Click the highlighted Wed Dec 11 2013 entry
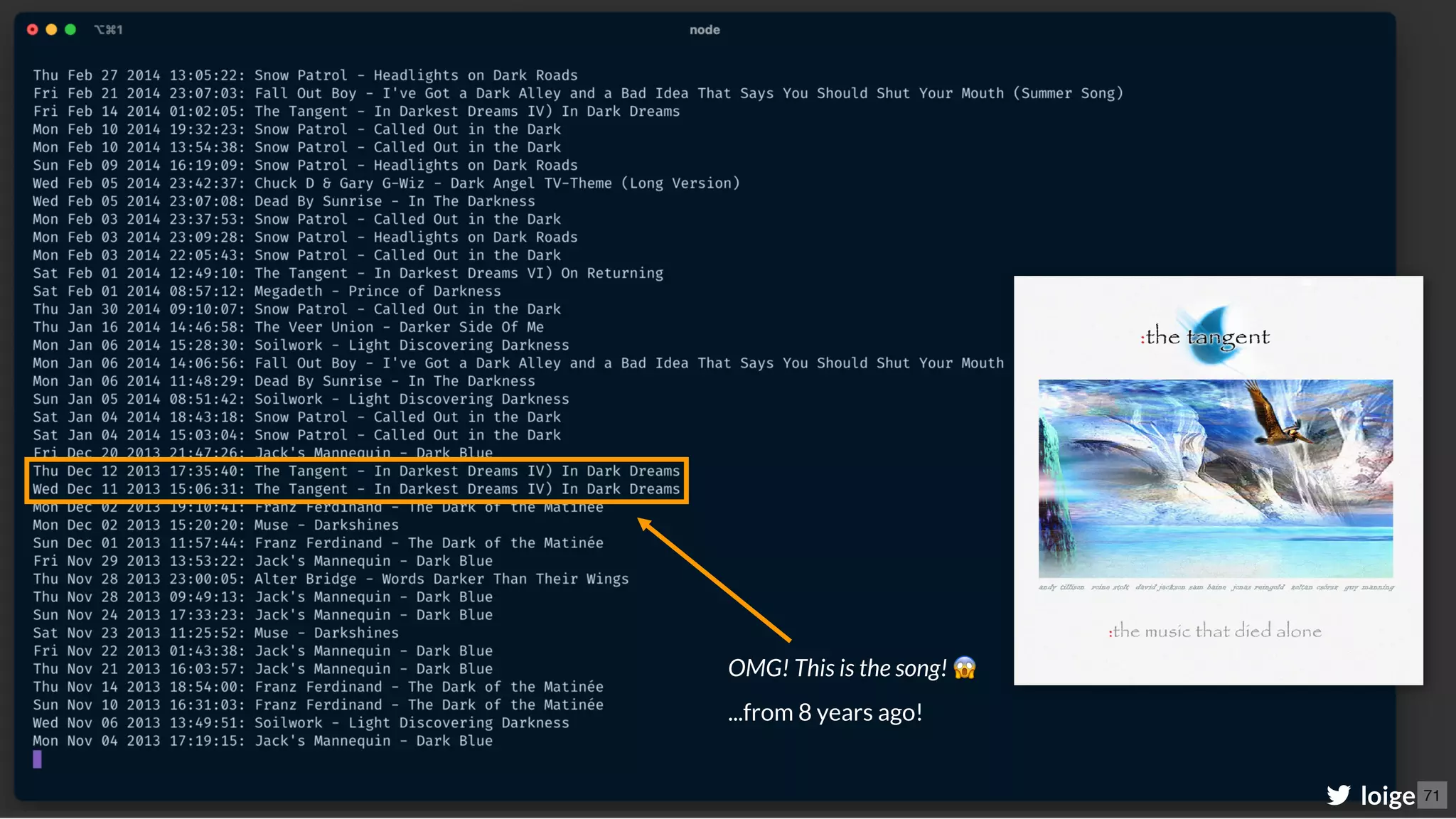The width and height of the screenshot is (1456, 819). click(355, 489)
